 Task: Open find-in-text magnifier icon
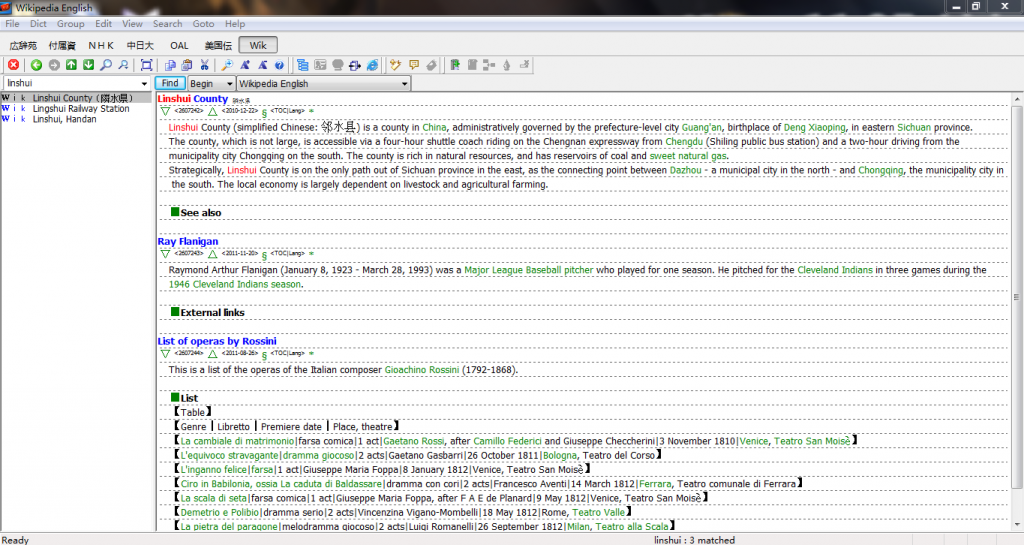tap(227, 65)
